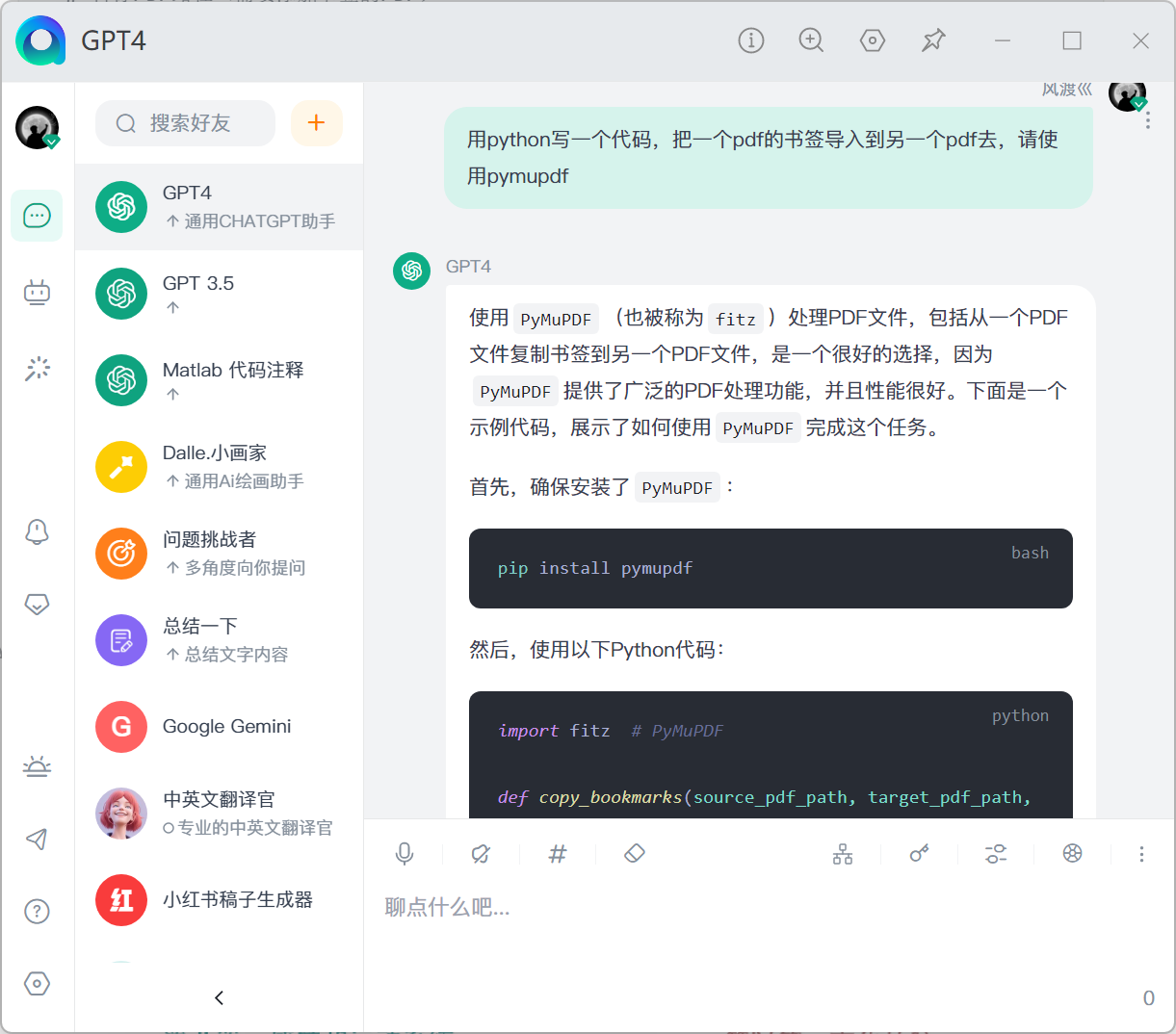The image size is (1176, 1034).
Task: Clear conversation with eraser icon
Action: tap(634, 854)
